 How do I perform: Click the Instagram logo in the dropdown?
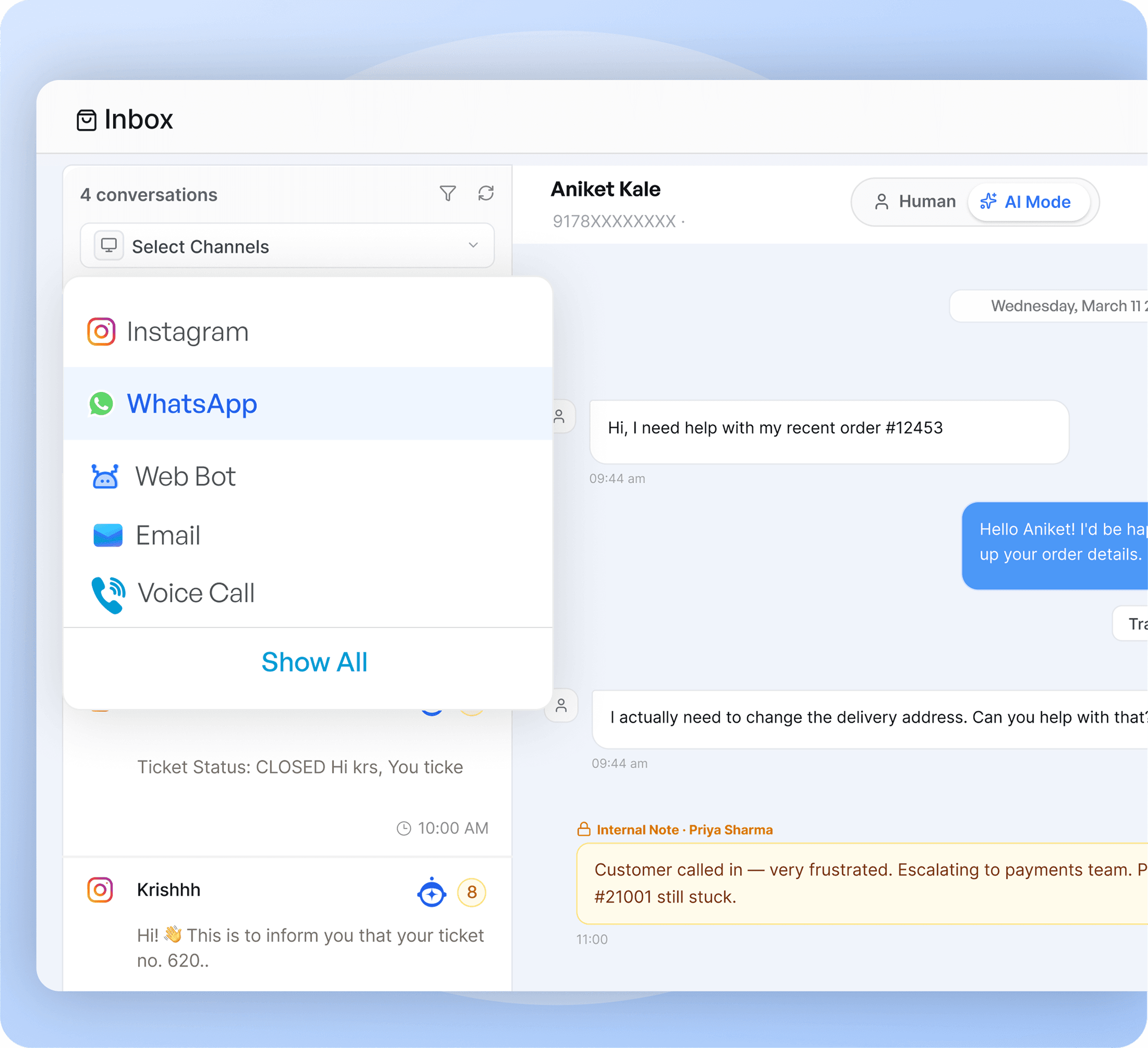click(x=101, y=331)
